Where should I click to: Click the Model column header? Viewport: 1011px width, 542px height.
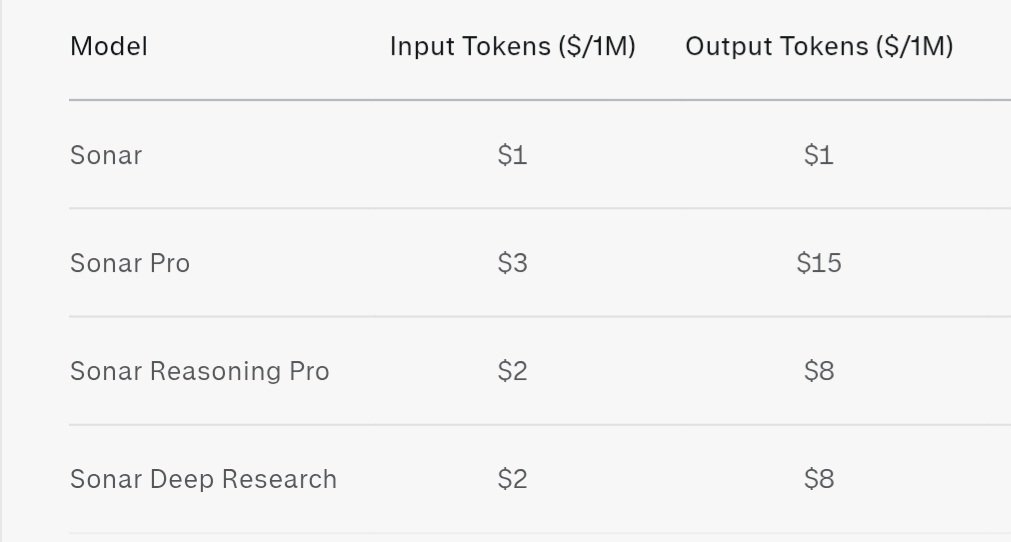tap(109, 47)
